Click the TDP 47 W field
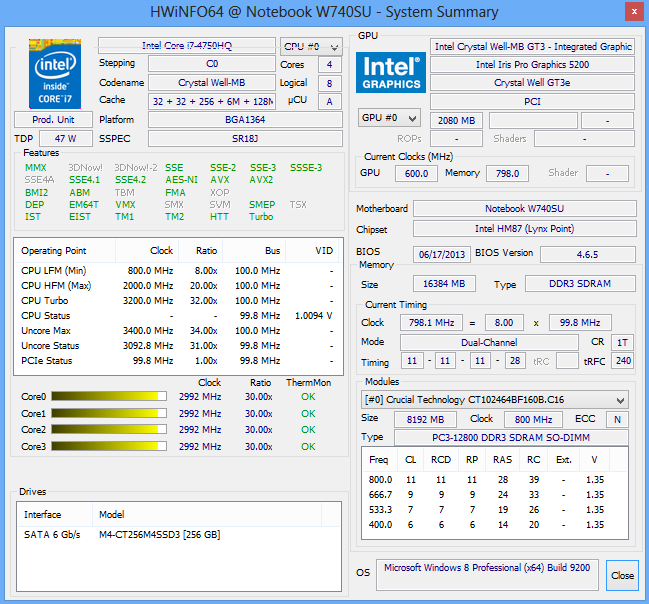Image resolution: width=649 pixels, height=604 pixels. 66,139
